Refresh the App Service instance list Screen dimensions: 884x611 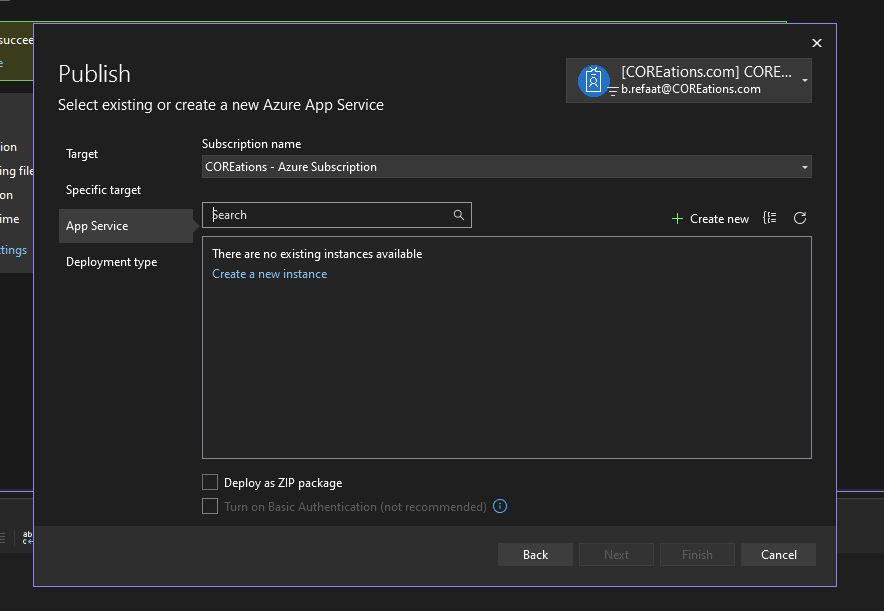point(799,218)
